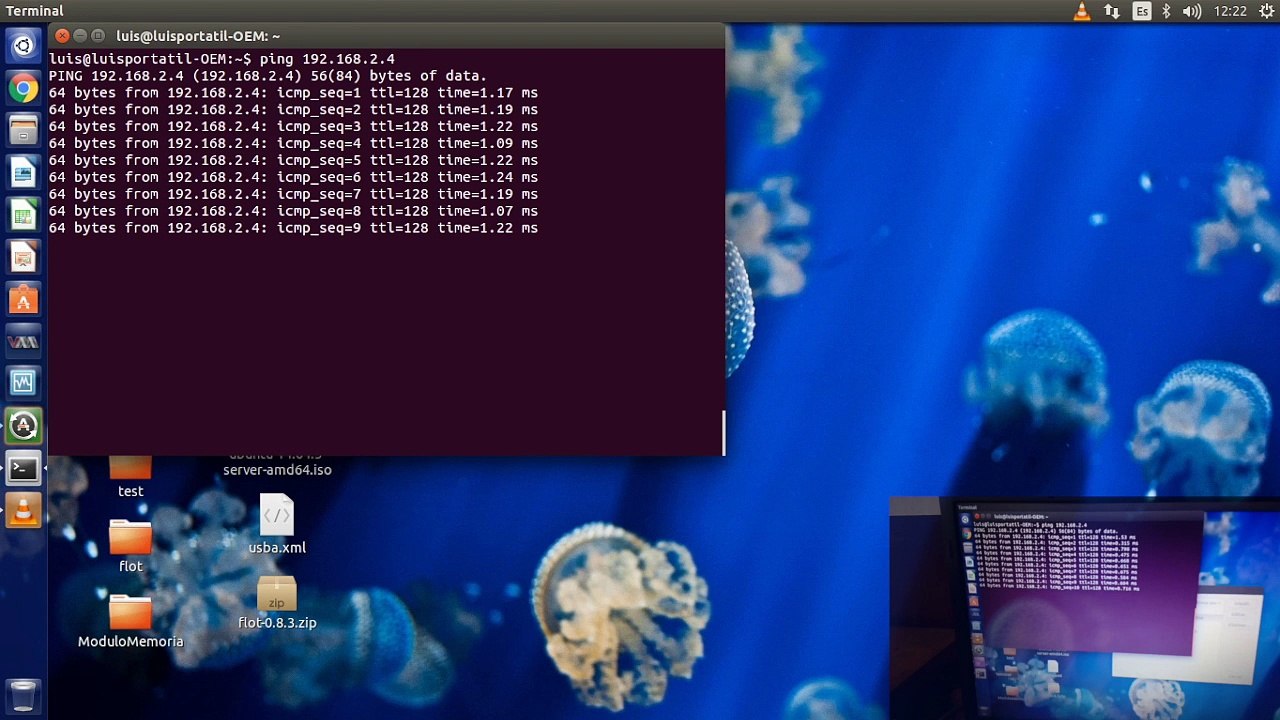
Task: Click the icmp_seq=9 ping output line
Action: (293, 228)
